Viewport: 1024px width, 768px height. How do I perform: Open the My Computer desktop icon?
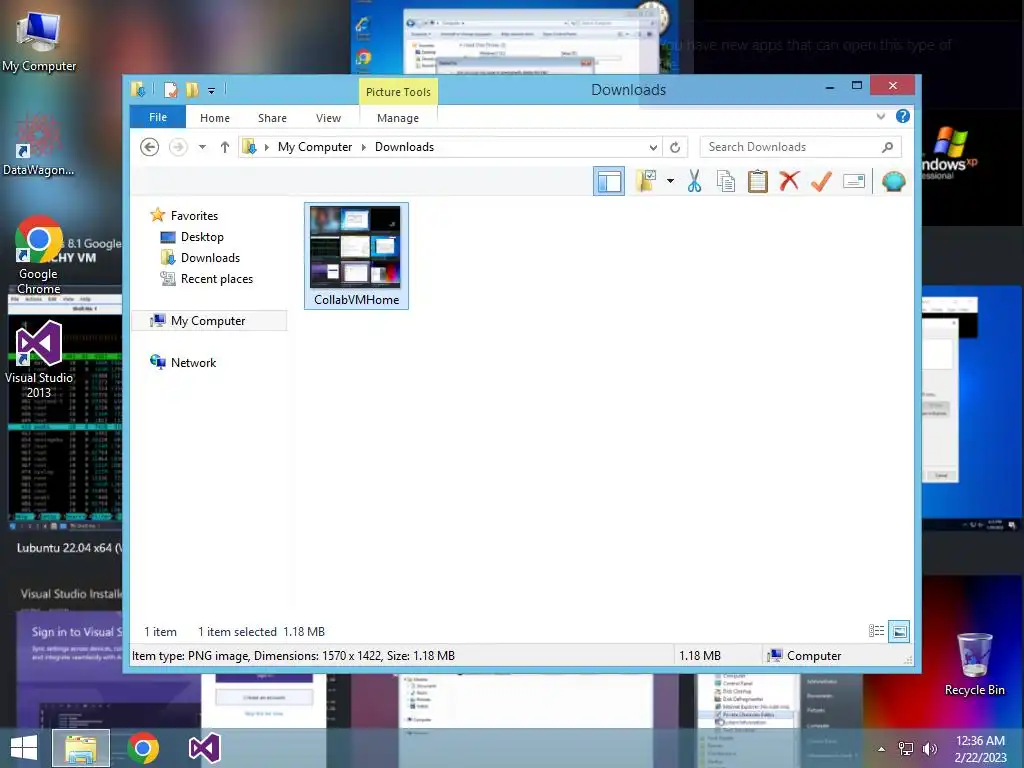pyautogui.click(x=39, y=42)
